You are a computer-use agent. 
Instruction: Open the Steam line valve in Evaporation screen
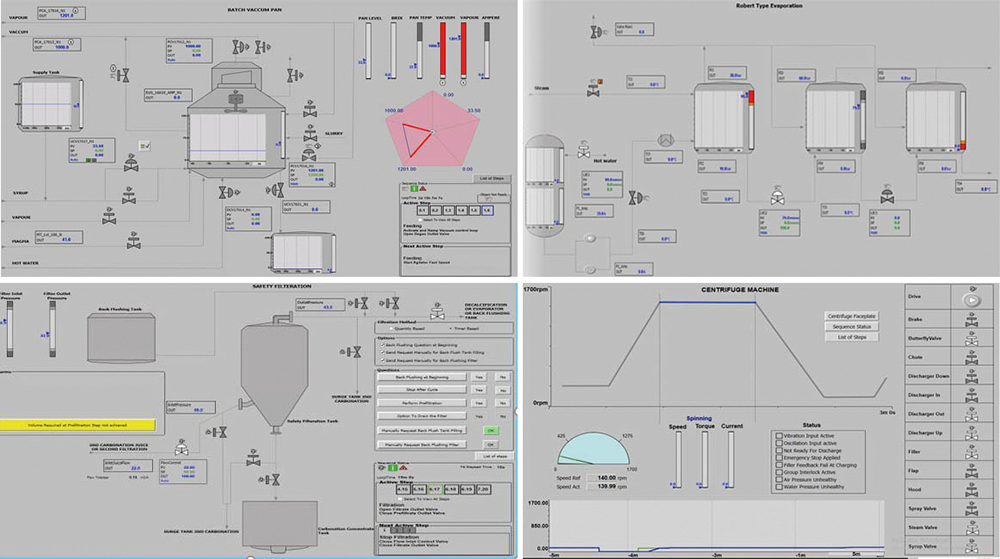(594, 89)
